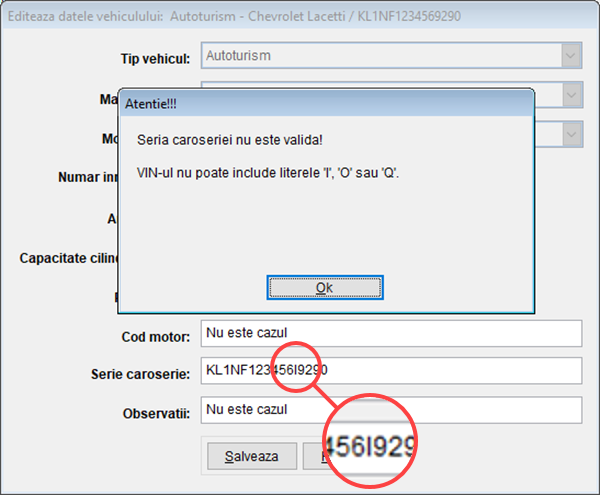The width and height of the screenshot is (600, 496).
Task: Click the large magnified VIN callout circle
Action: click(x=369, y=441)
